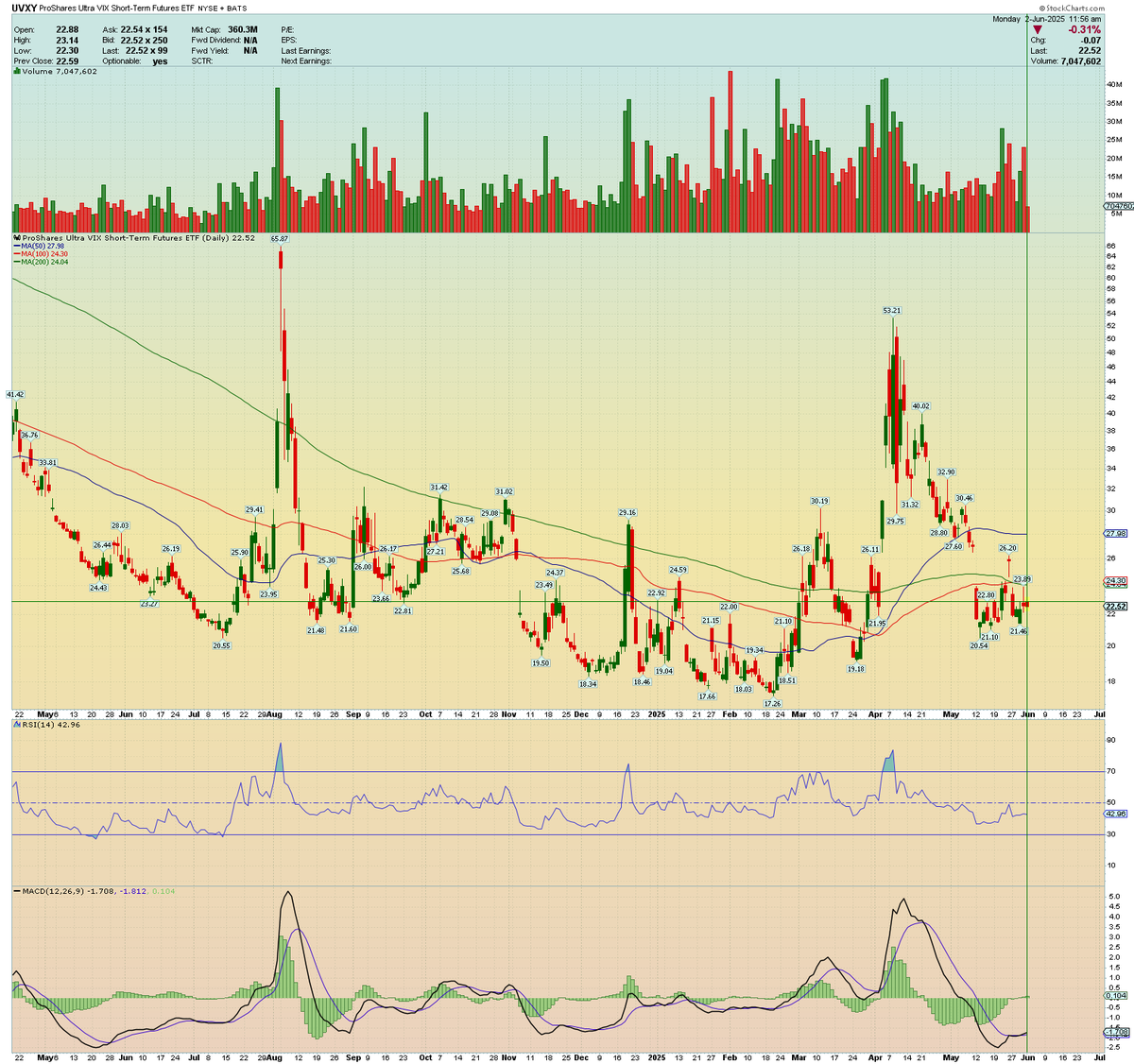
Task: Click the 40.02 price label
Action: 920,405
